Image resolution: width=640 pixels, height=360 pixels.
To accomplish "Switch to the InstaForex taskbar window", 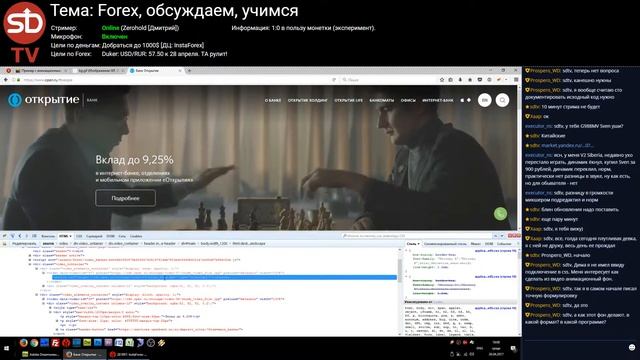I will [128, 354].
